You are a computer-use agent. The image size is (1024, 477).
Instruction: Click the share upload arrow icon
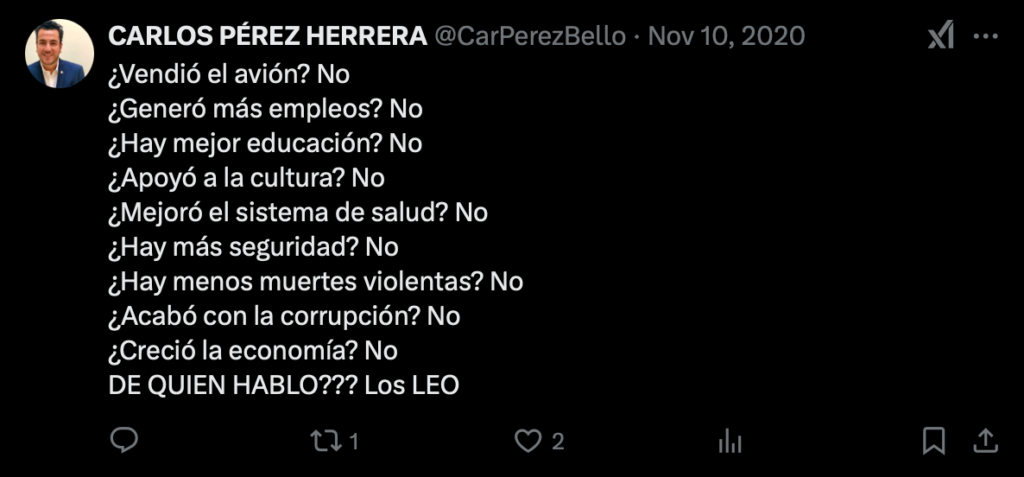pos(985,440)
